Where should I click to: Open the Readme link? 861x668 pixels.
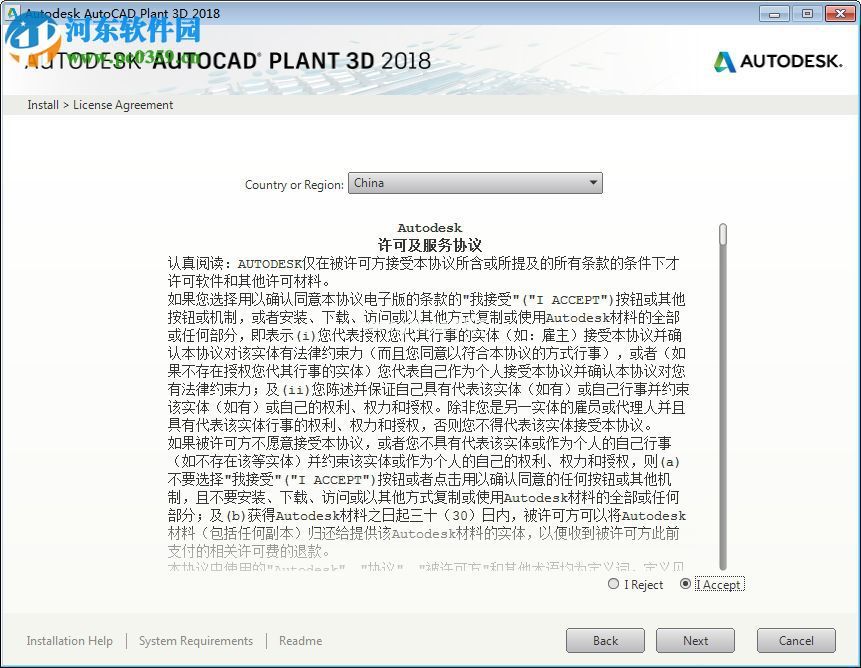[x=300, y=640]
